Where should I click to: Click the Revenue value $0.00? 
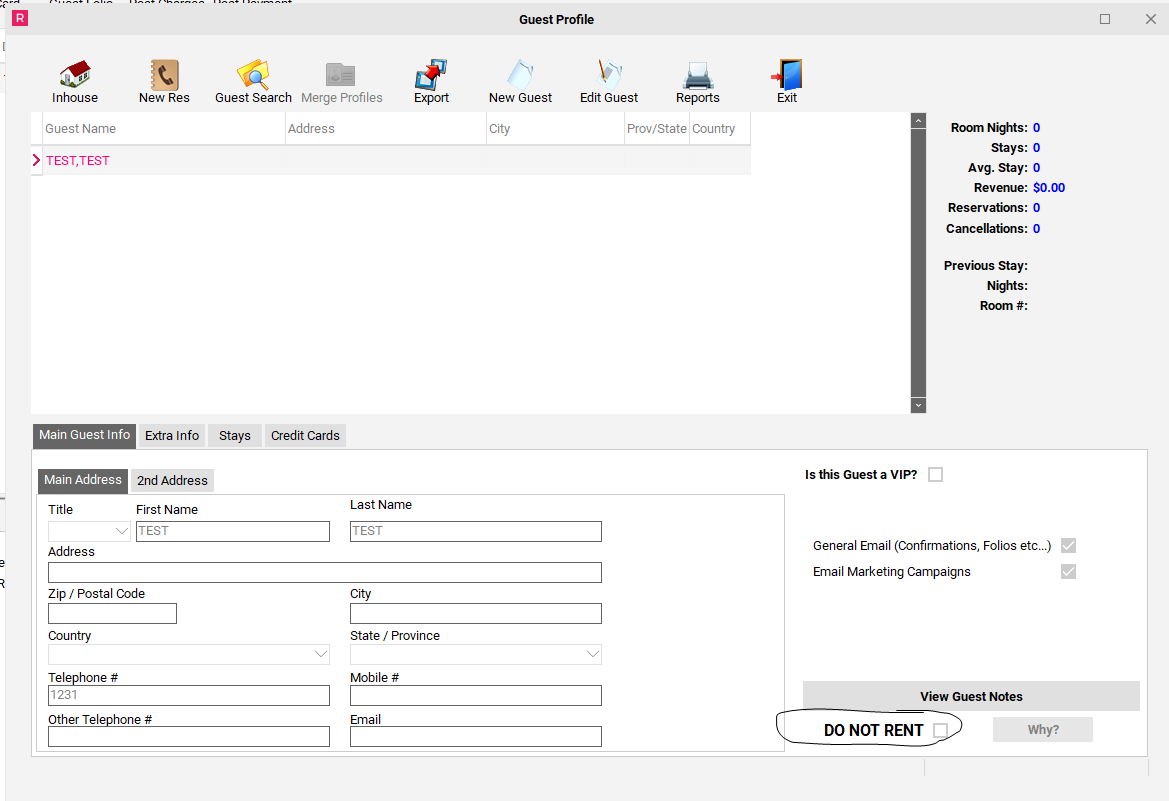pos(1049,188)
